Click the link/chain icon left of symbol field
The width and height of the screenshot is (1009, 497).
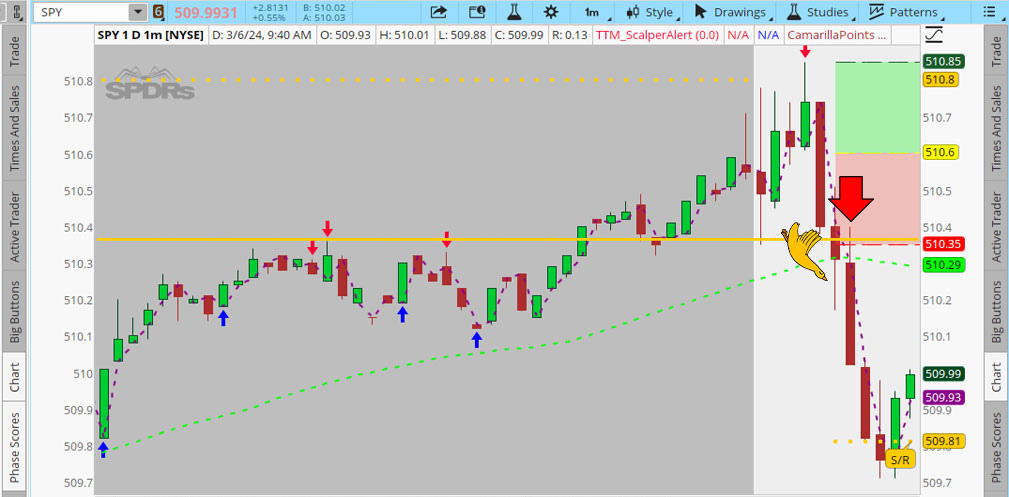pos(17,12)
